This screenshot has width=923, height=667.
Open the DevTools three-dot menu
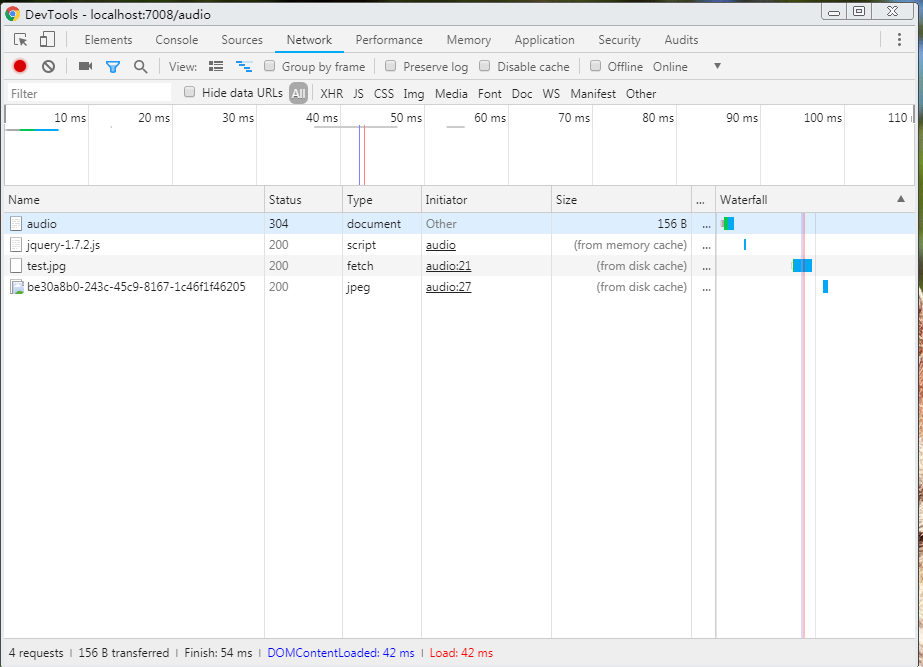pos(899,39)
